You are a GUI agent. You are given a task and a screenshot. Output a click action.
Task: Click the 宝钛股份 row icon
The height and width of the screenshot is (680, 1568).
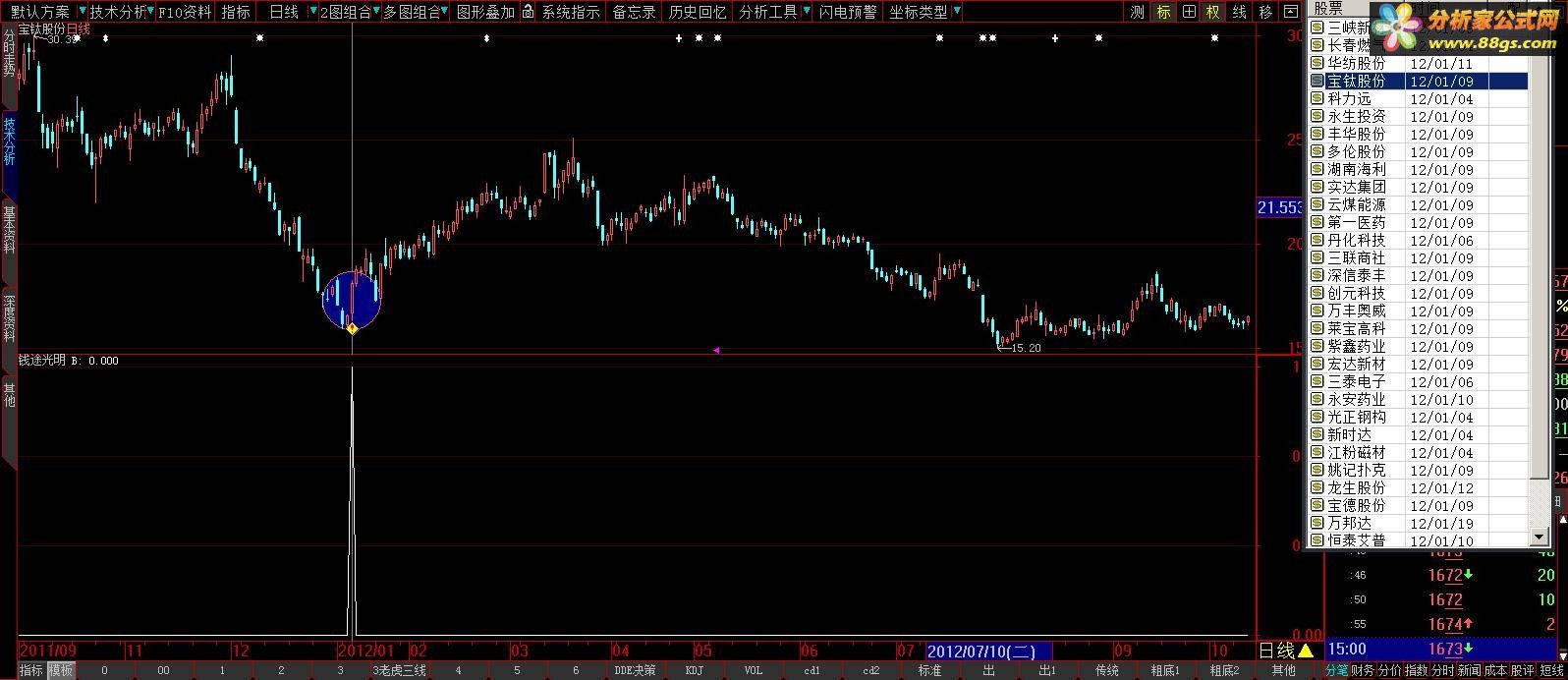pos(1317,82)
